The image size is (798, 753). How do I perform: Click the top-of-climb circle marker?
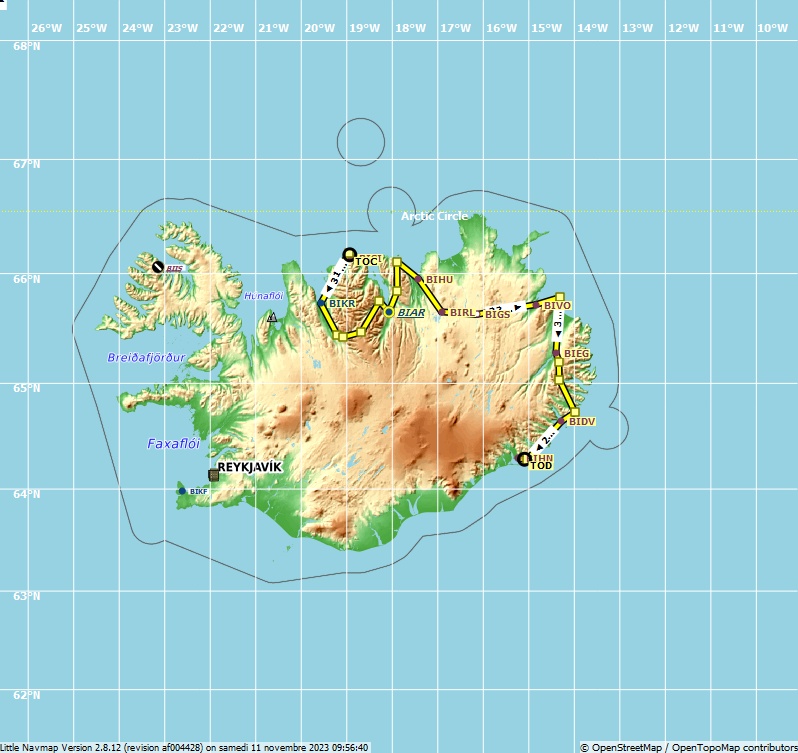(x=349, y=254)
